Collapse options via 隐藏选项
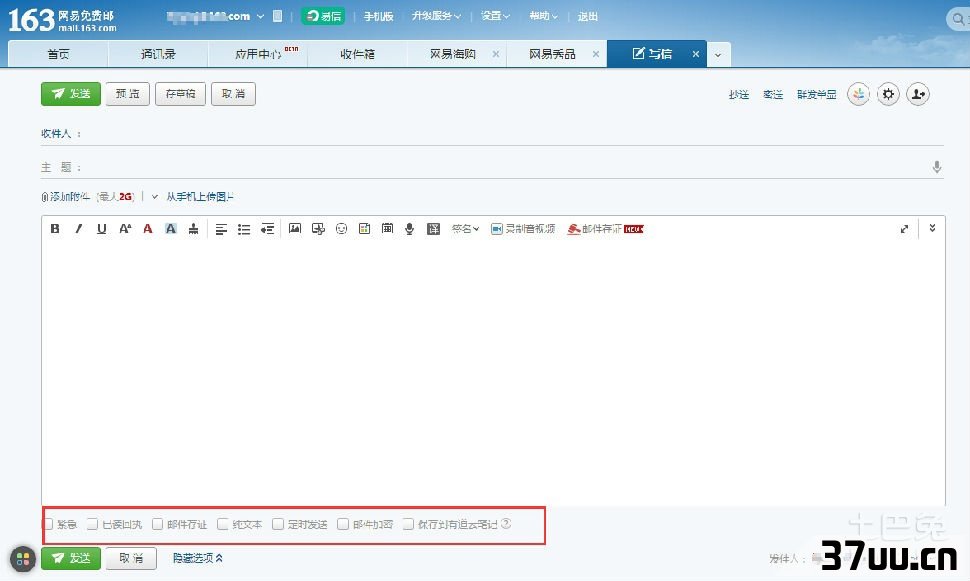The width and height of the screenshot is (970, 581). pos(197,558)
